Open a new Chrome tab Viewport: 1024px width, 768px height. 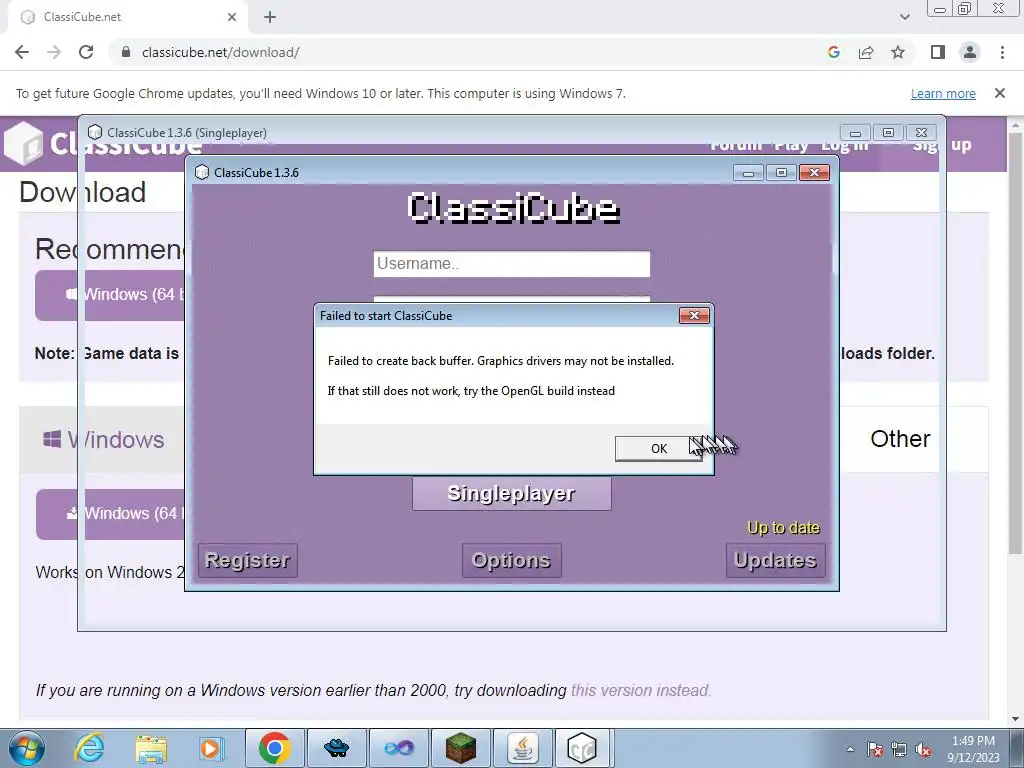[270, 17]
